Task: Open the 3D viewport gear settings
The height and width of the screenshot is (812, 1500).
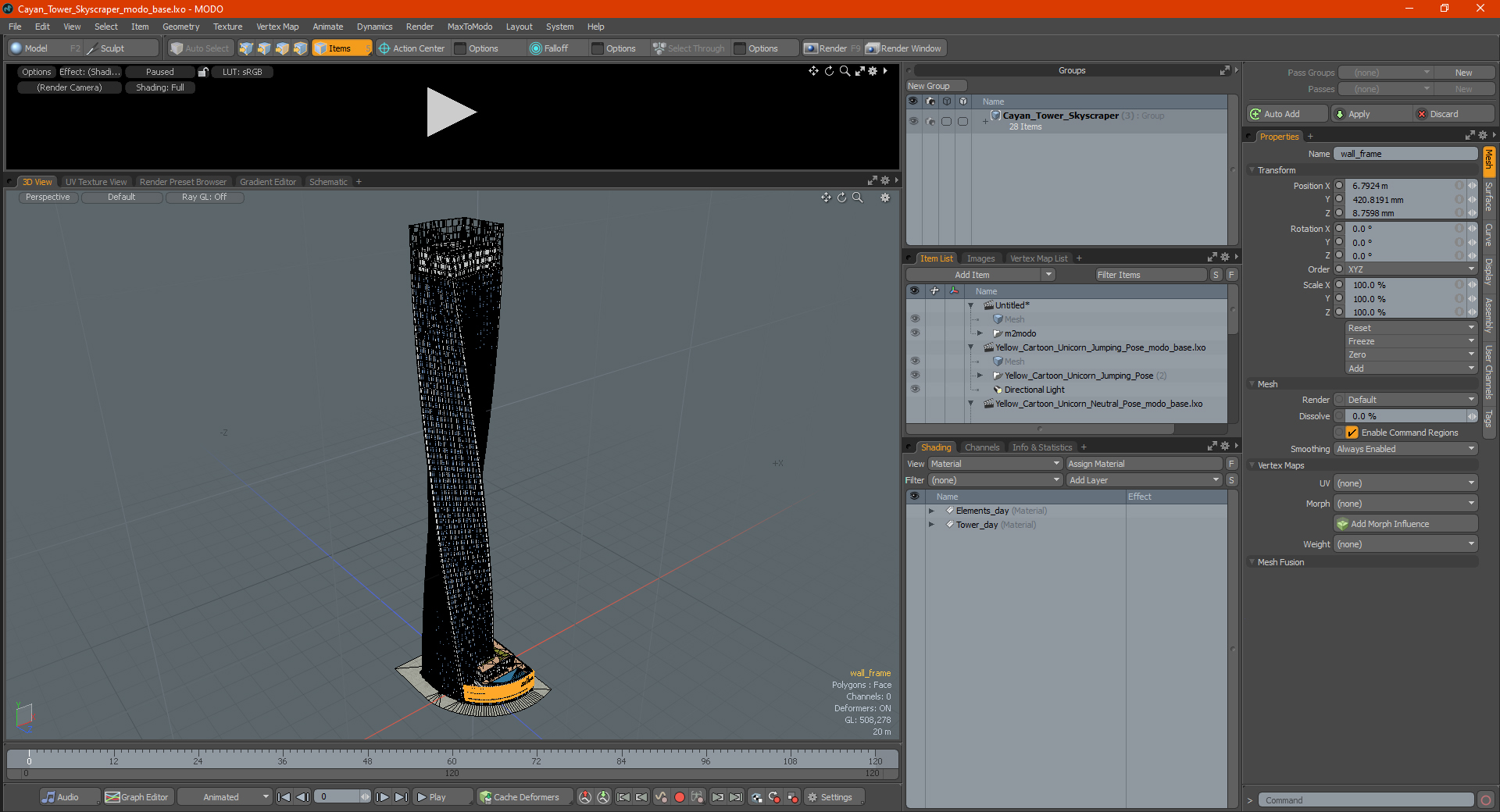Action: point(885,198)
